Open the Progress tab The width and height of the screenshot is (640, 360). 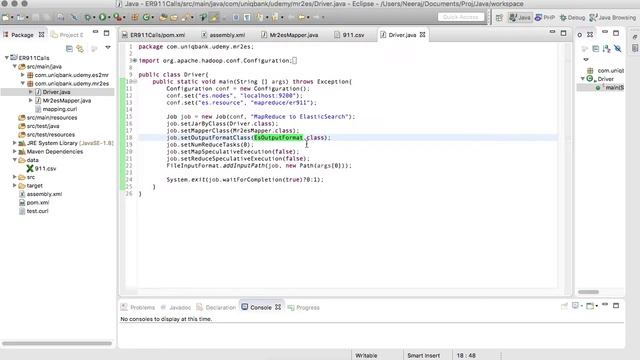coord(304,307)
